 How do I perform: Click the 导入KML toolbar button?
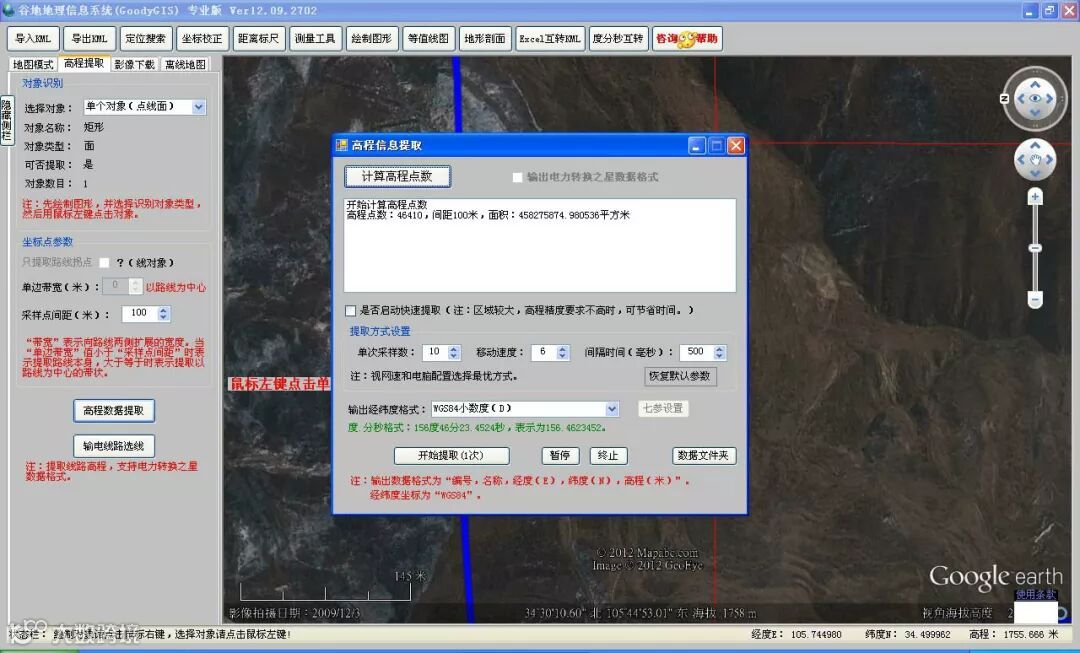pos(33,39)
